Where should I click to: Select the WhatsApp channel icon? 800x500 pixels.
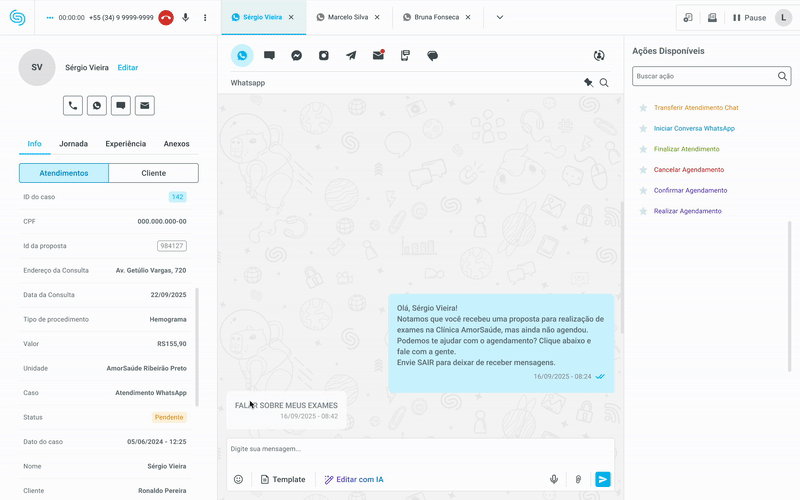pos(242,56)
